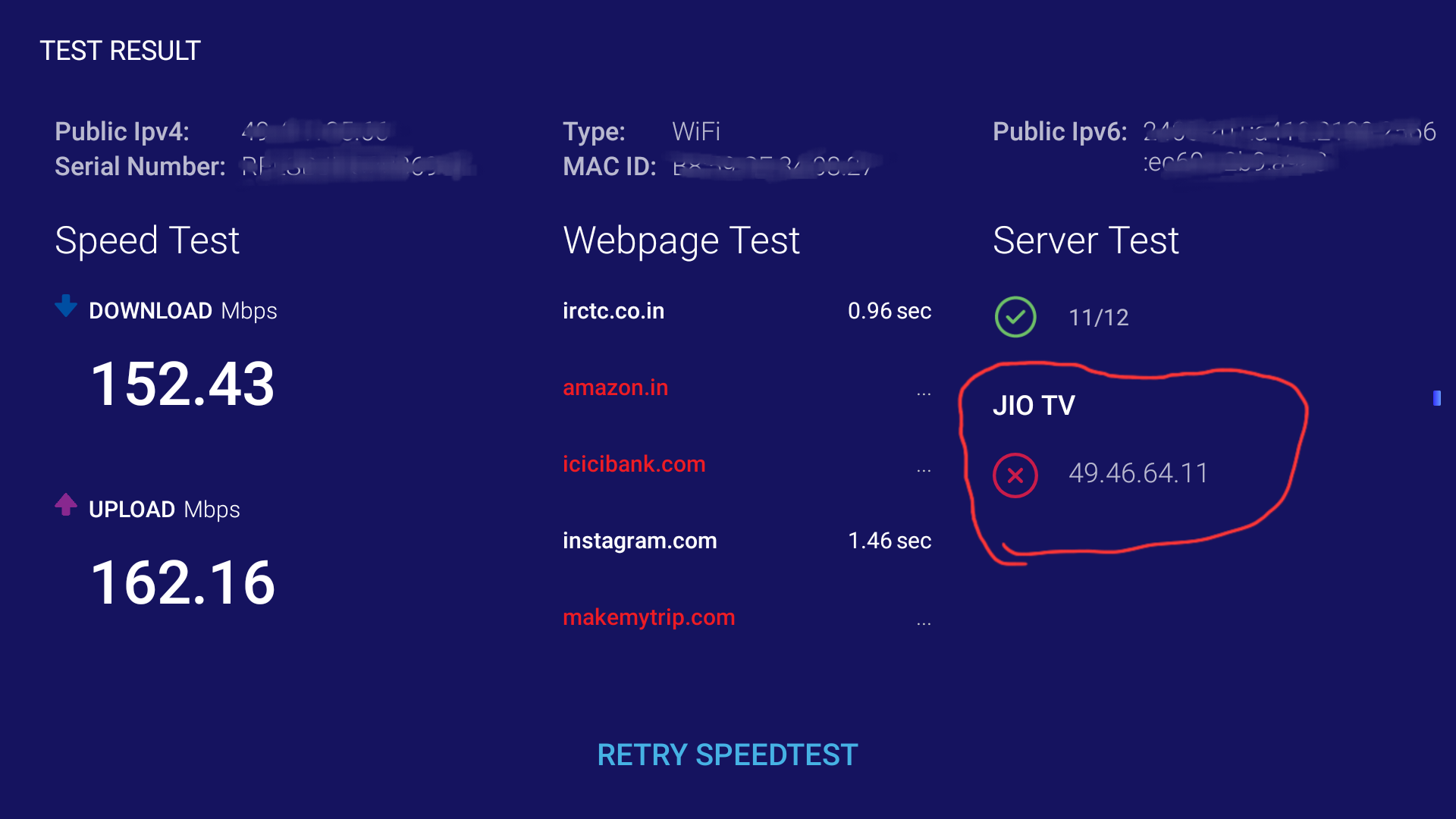
Task: Select the JIO TV server entry
Action: (1034, 405)
